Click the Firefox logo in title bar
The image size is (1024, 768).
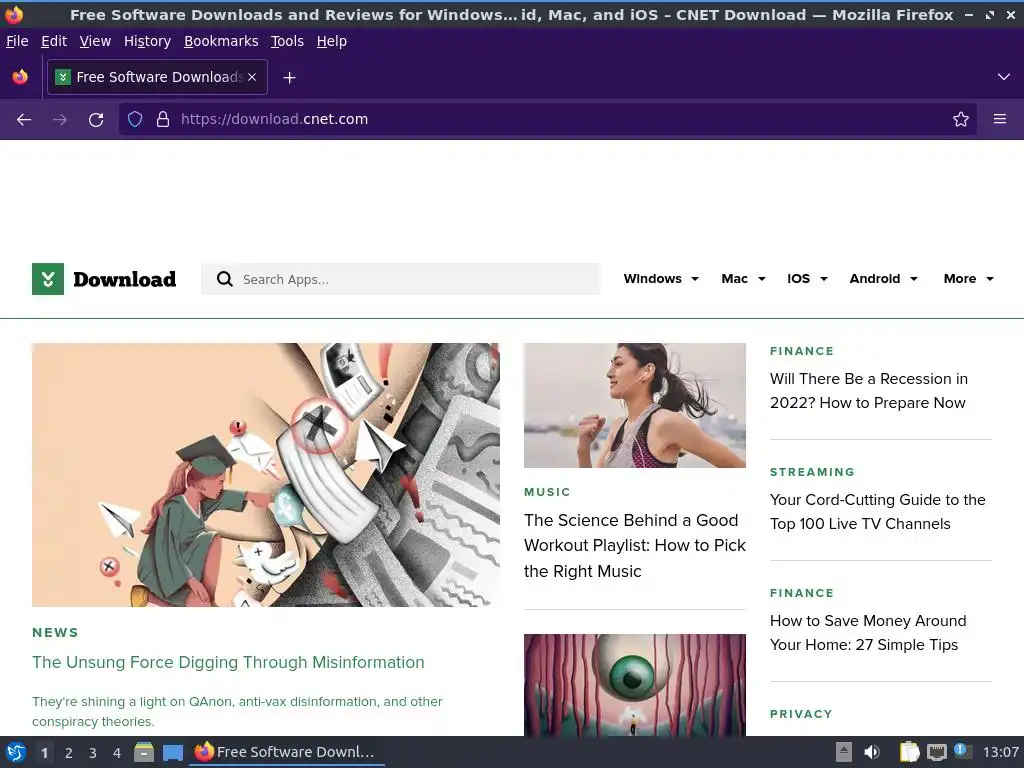[14, 14]
